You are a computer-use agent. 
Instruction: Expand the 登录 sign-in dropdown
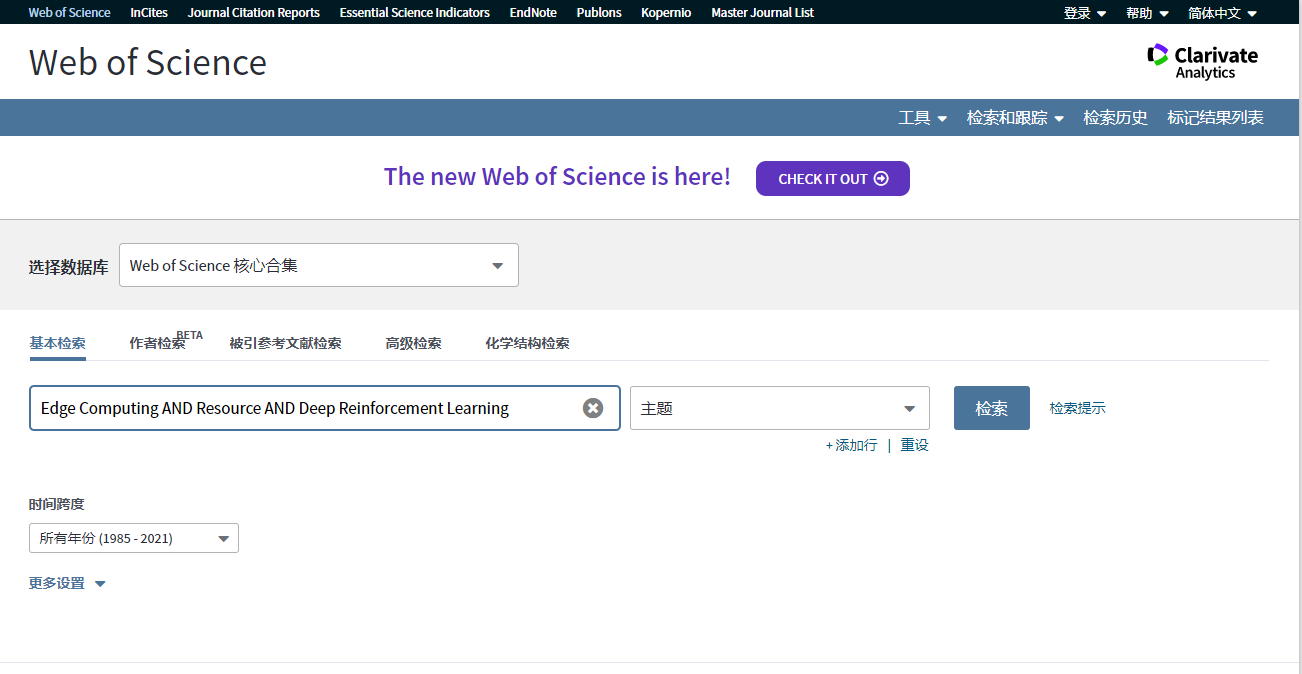pyautogui.click(x=1085, y=13)
